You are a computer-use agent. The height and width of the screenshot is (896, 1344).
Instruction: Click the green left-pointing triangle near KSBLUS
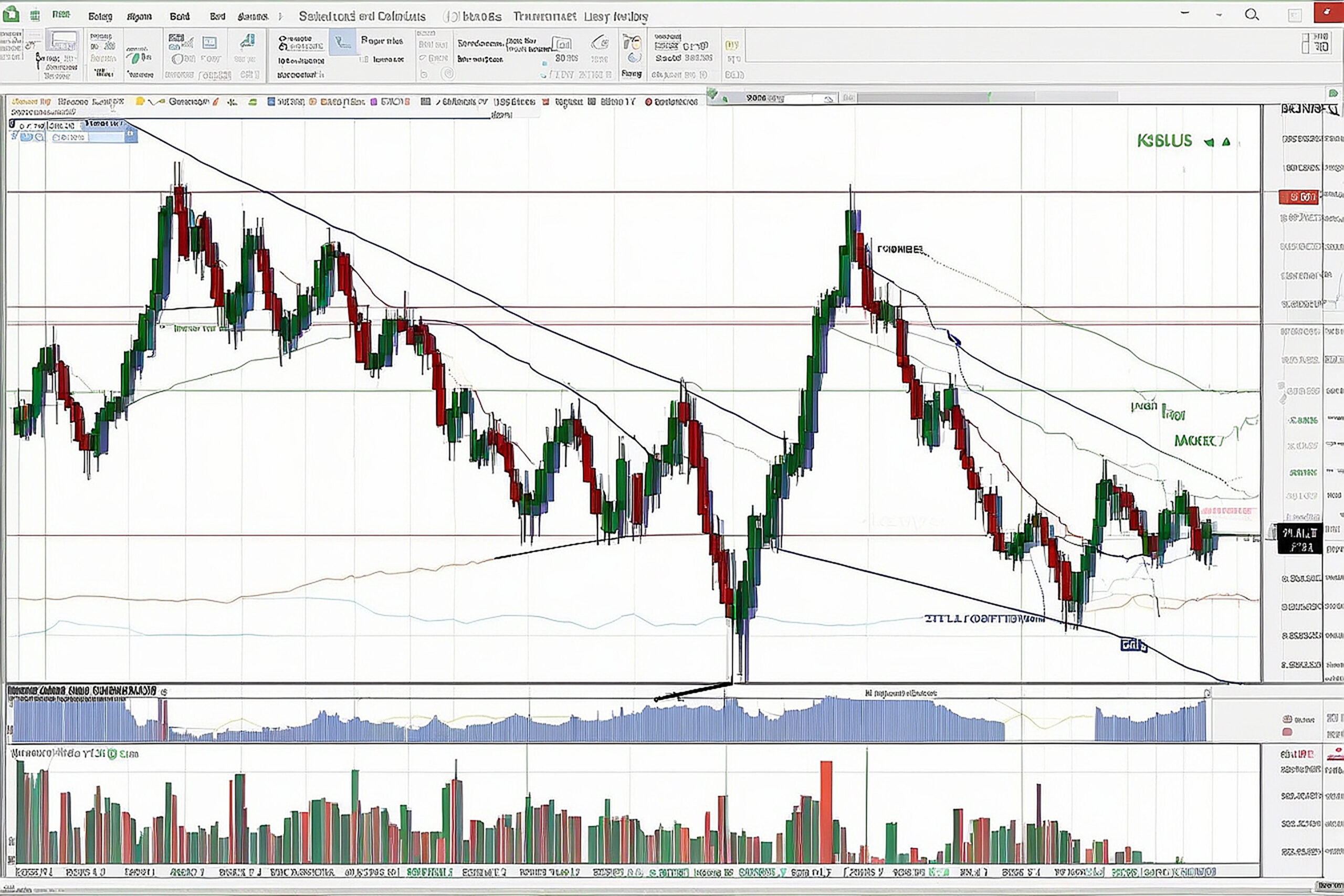tap(1209, 142)
